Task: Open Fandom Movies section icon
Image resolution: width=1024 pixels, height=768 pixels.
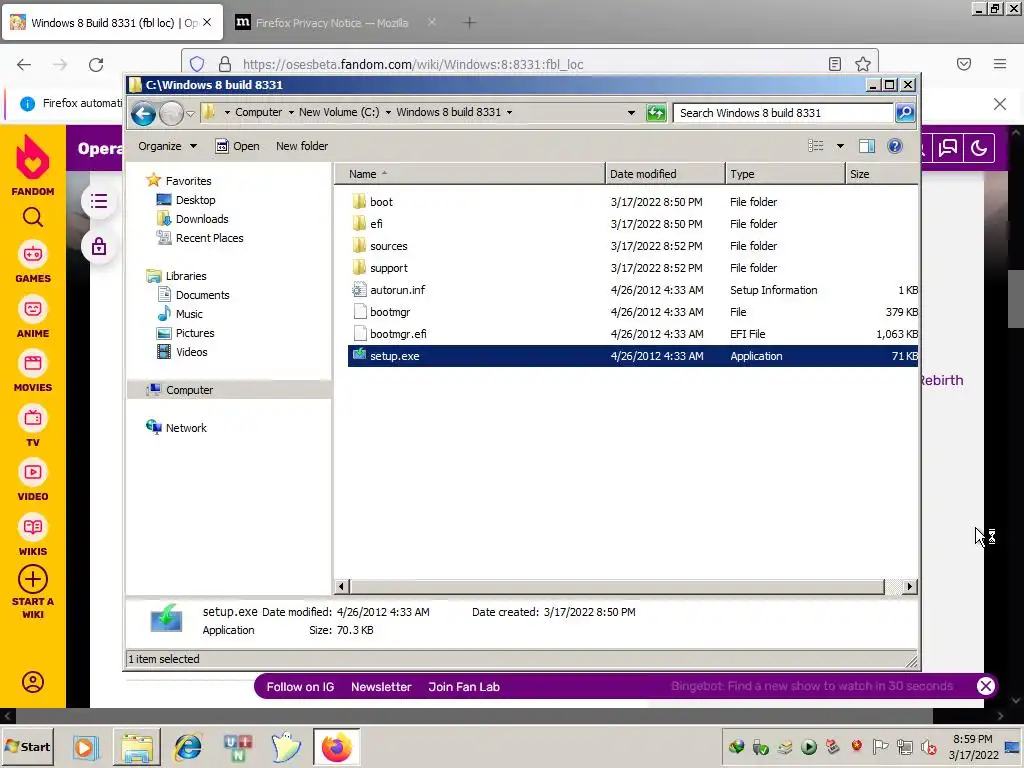Action: pyautogui.click(x=33, y=363)
